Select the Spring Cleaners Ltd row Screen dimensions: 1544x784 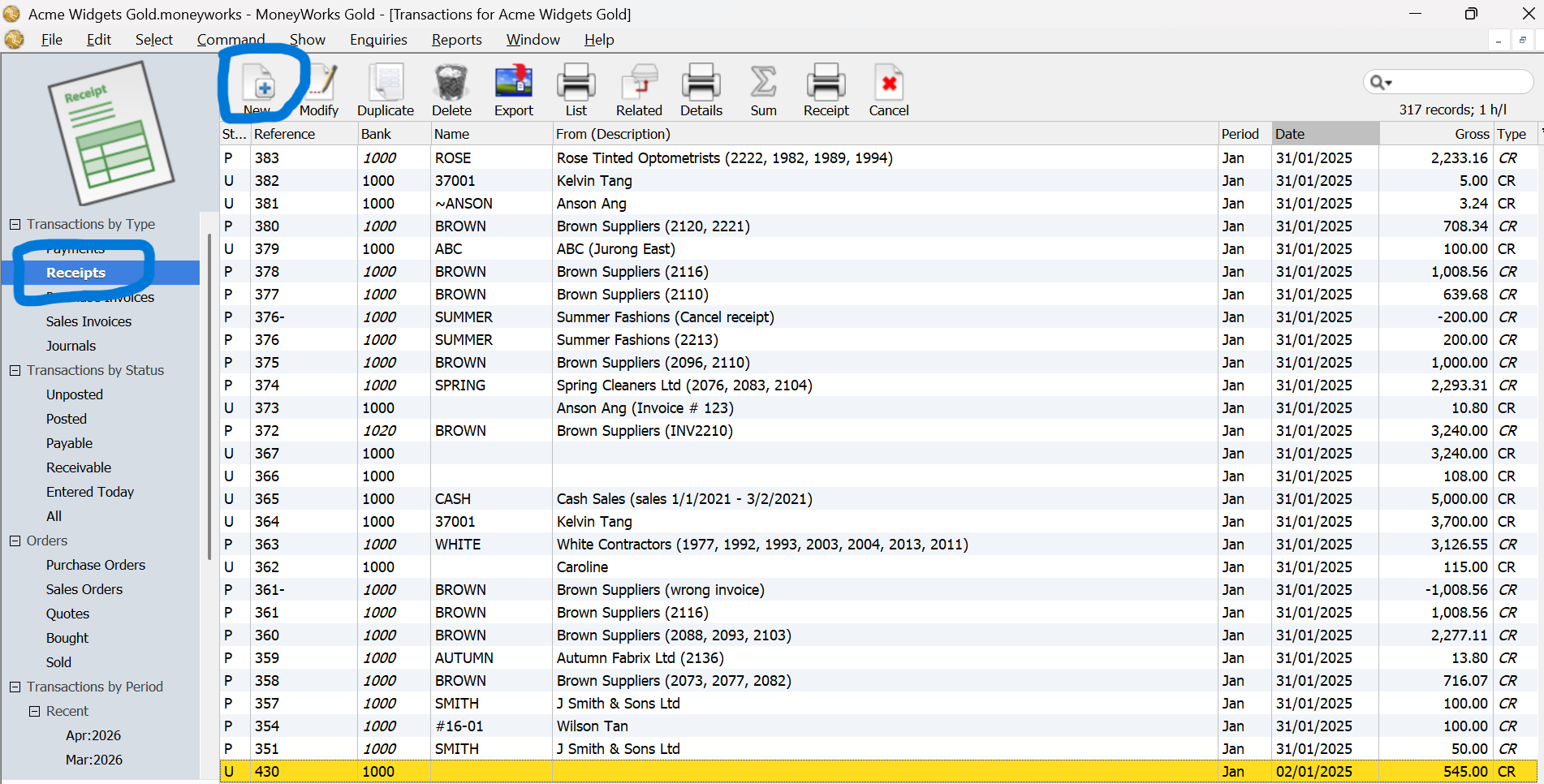coord(878,386)
